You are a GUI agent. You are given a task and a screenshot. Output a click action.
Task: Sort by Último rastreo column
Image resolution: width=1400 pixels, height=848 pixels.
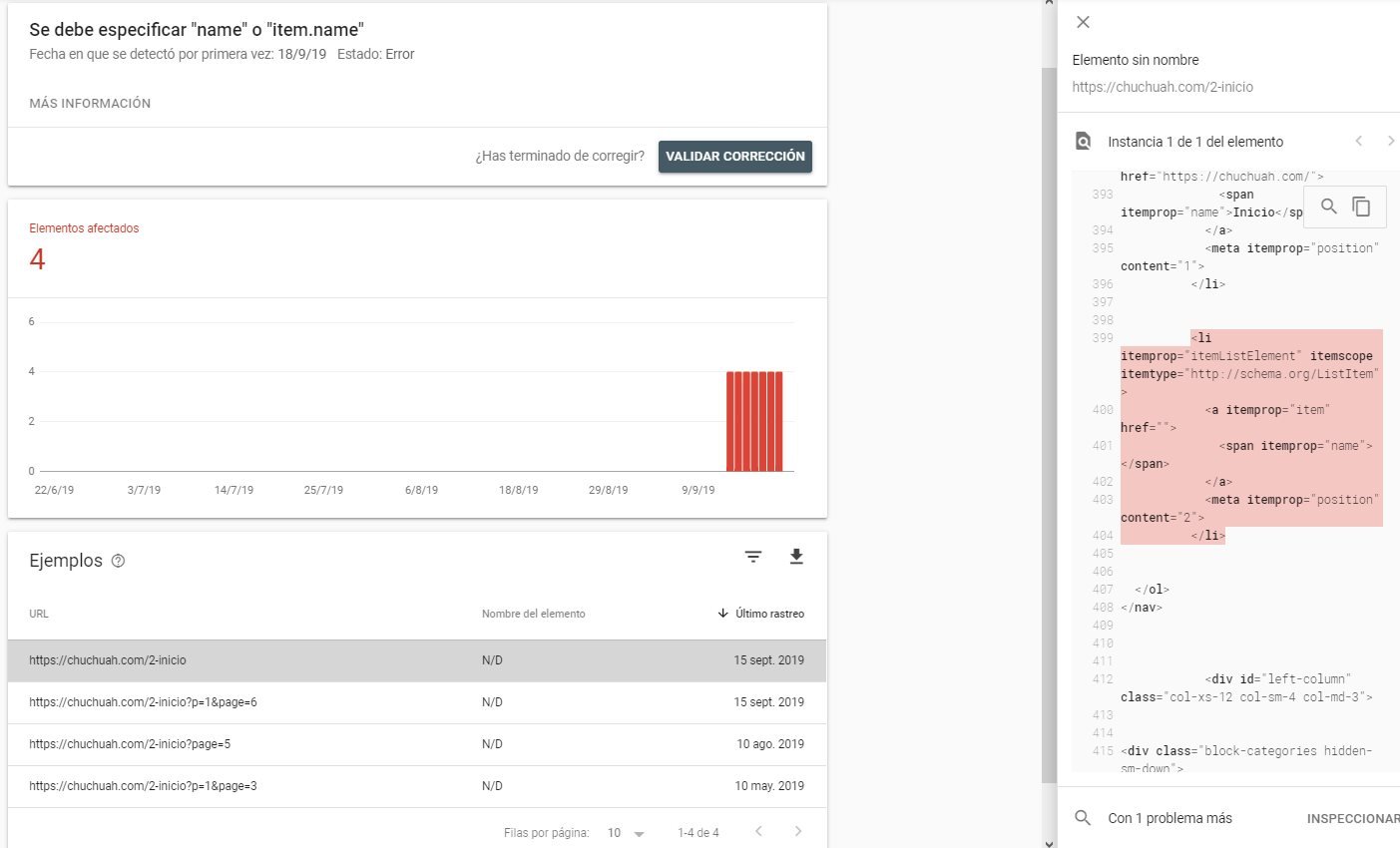[x=760, y=614]
